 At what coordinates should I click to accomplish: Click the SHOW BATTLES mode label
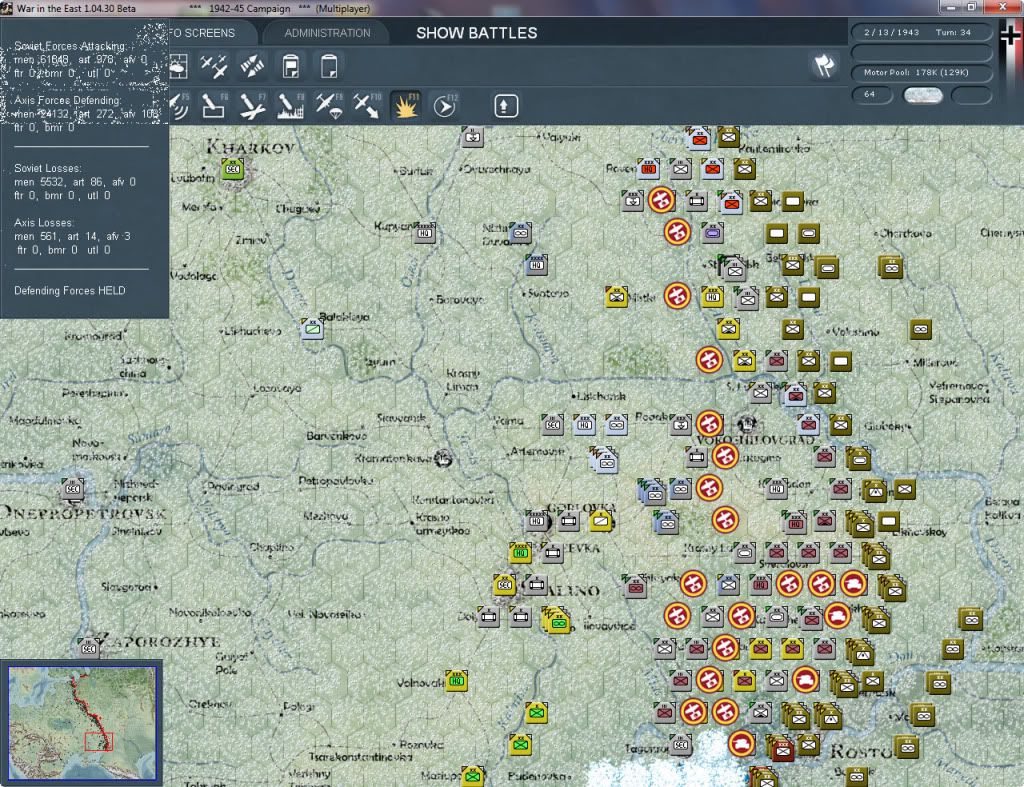[477, 33]
